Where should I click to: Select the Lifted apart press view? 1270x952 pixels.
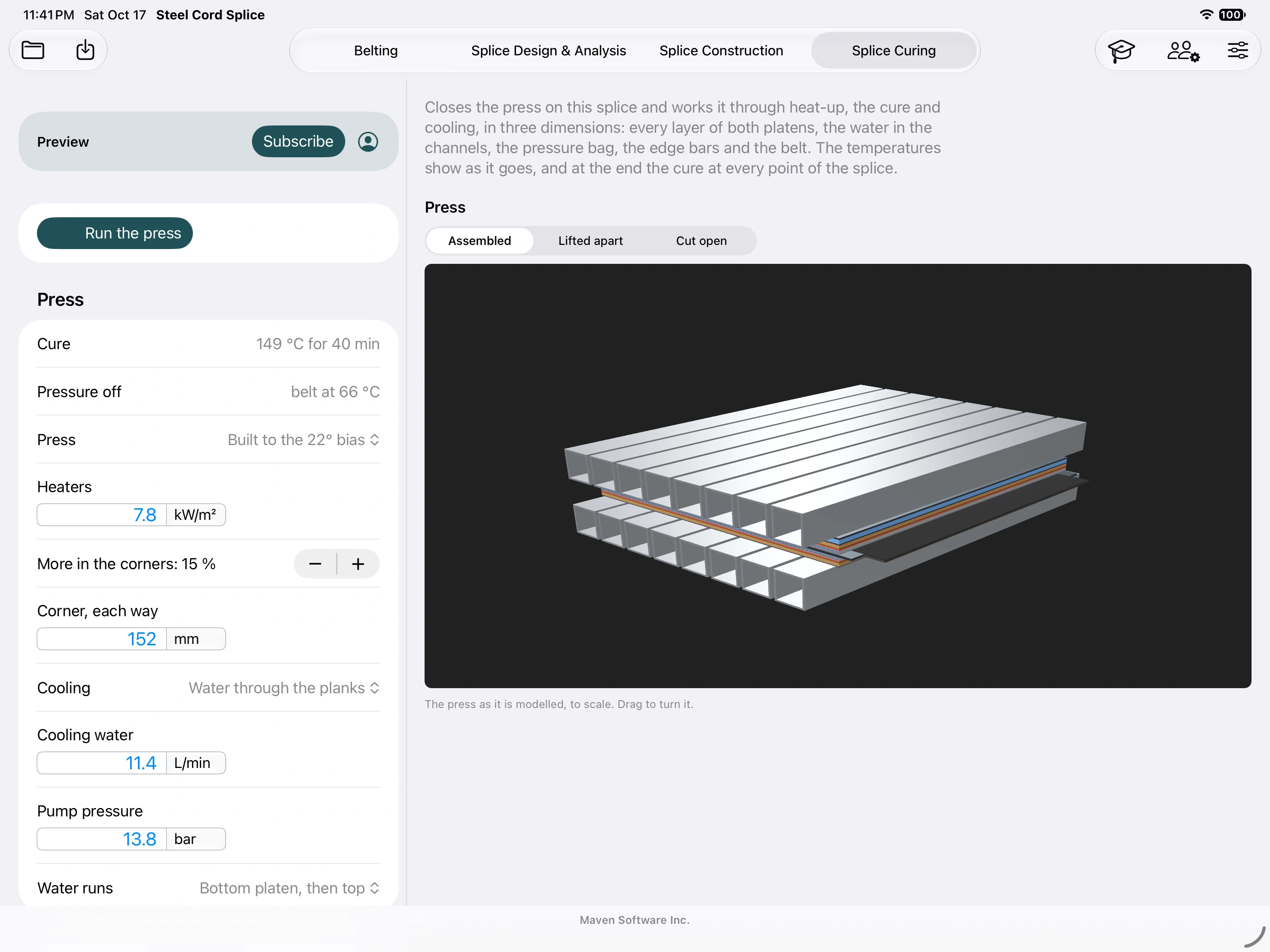[x=590, y=241]
